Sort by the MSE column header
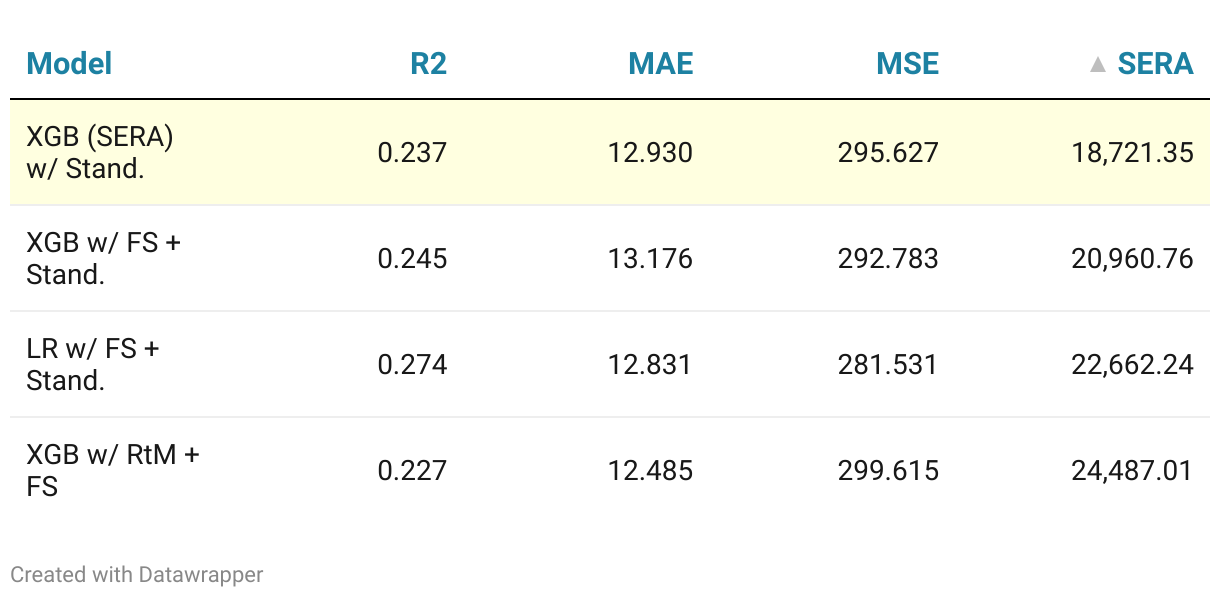Screen dimensions: 1220x598 coord(907,64)
